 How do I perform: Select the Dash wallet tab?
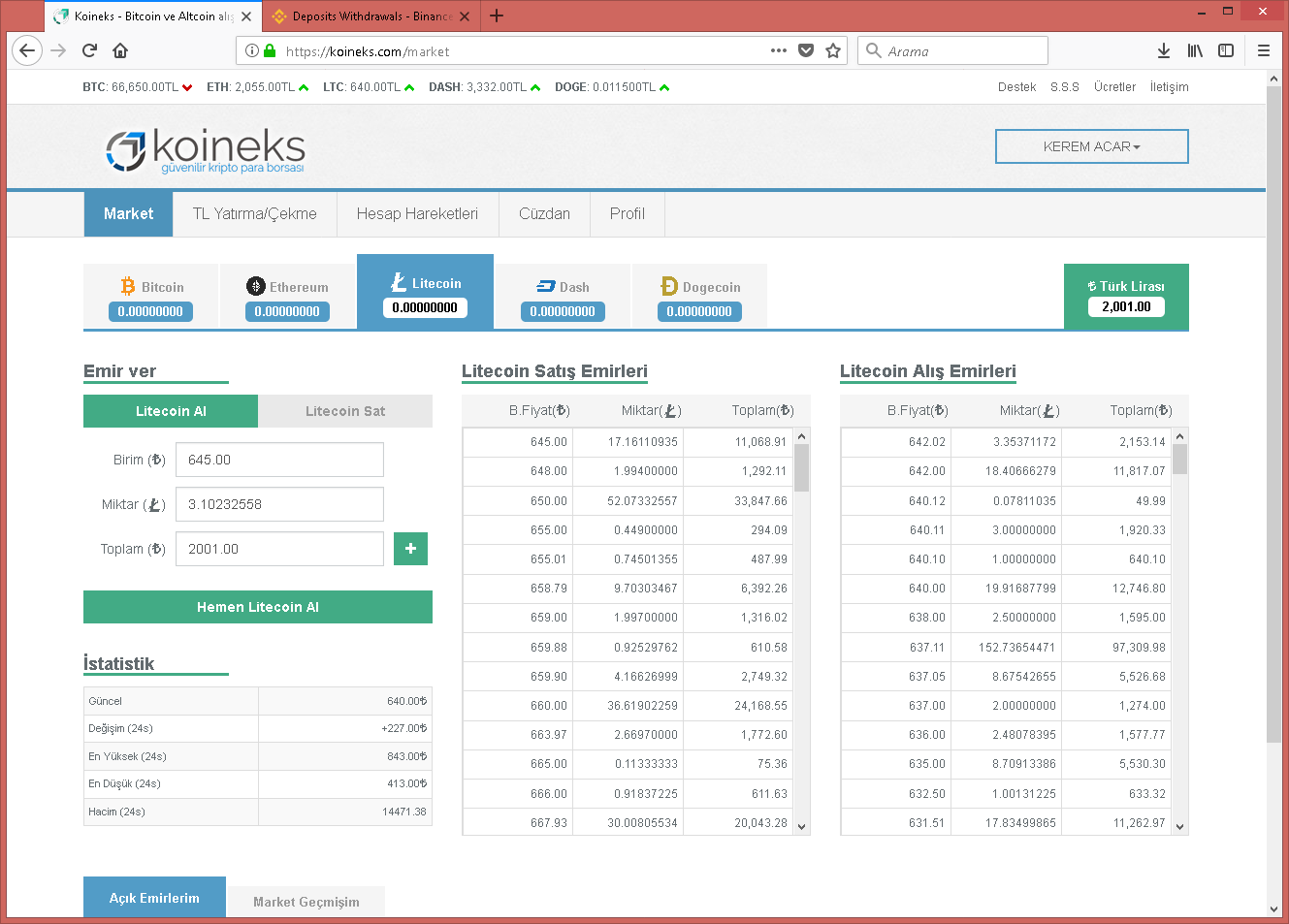pyautogui.click(x=563, y=297)
